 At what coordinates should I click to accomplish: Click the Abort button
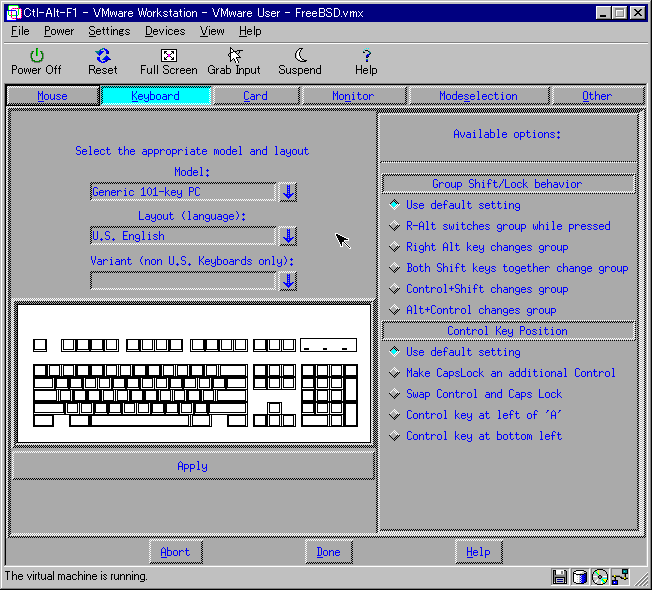pos(175,552)
